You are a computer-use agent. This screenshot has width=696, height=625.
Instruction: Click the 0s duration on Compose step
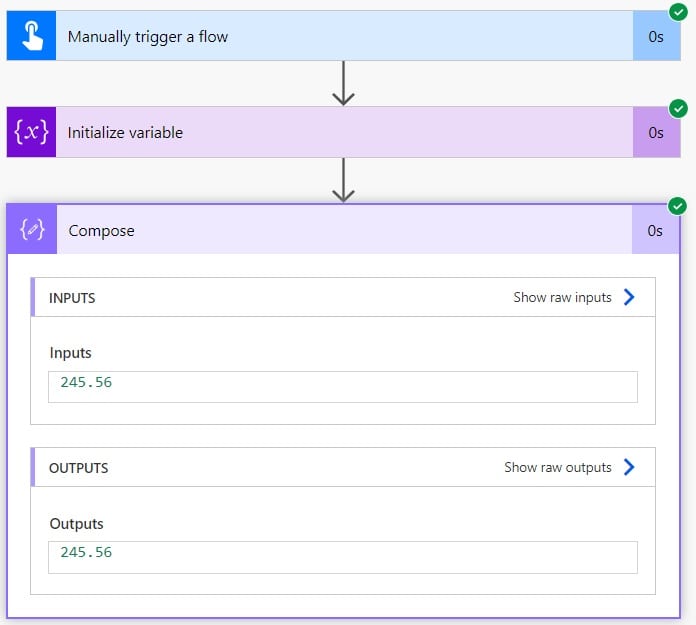[655, 230]
